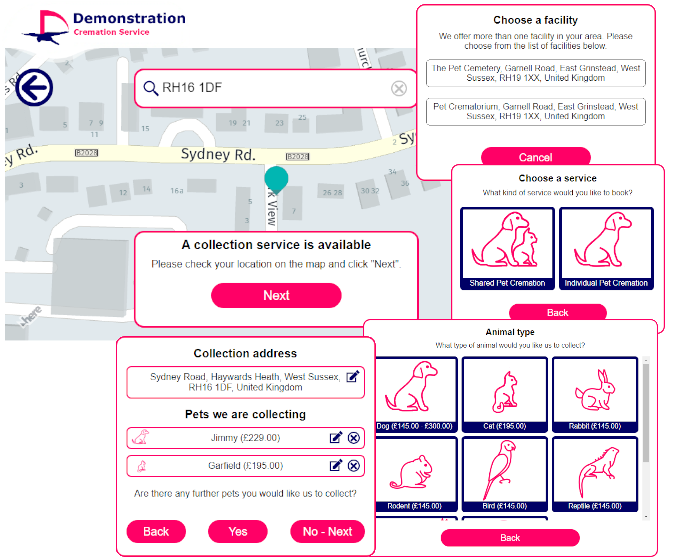Choose Dog animal type
Image resolution: width=680 pixels, height=557 pixels.
(x=415, y=395)
